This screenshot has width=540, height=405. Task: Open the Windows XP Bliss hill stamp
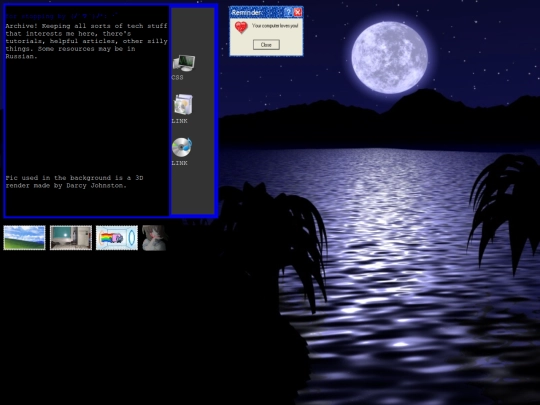tap(24, 238)
